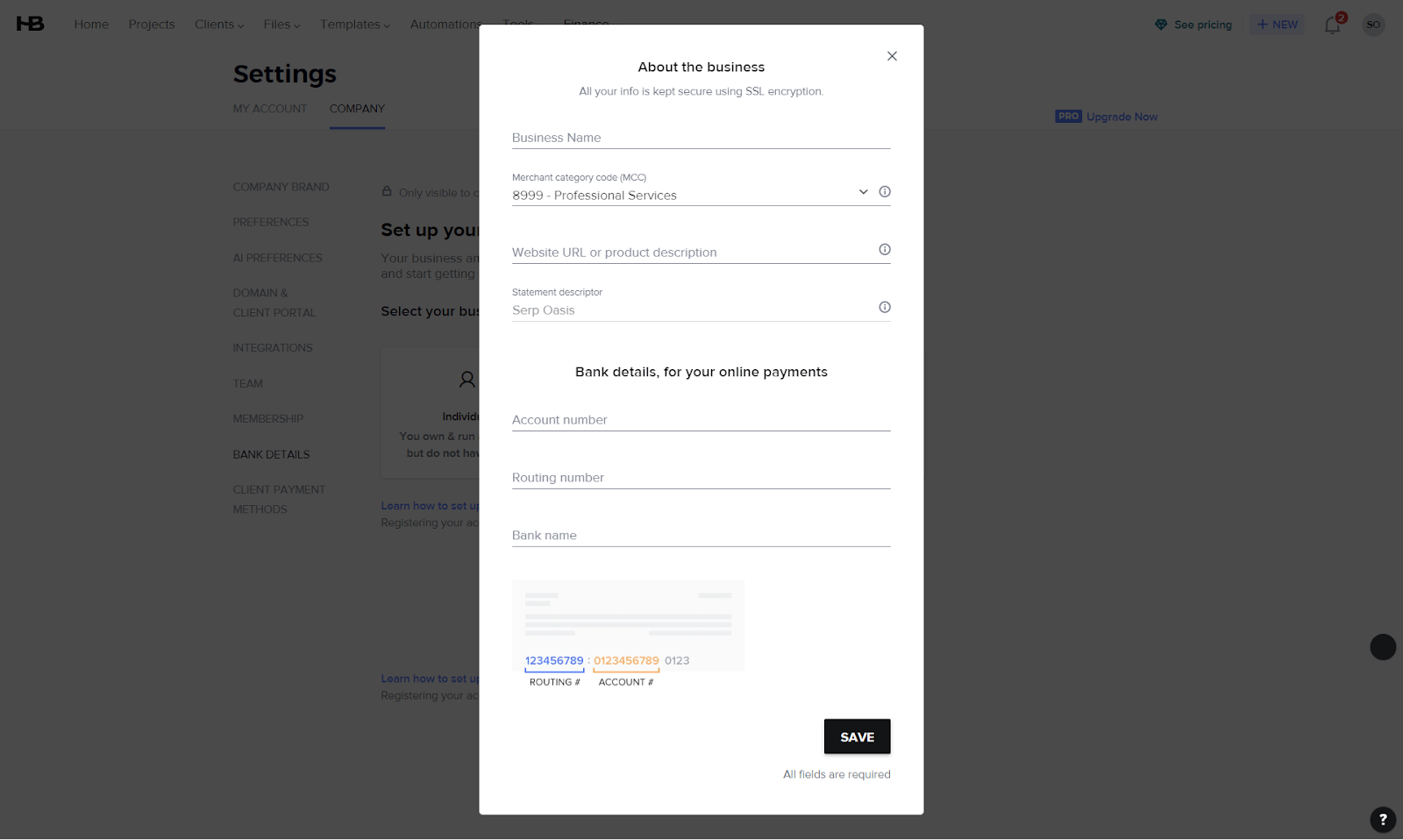The width and height of the screenshot is (1403, 840).
Task: Click the HoneyBook logo icon
Action: 30,24
